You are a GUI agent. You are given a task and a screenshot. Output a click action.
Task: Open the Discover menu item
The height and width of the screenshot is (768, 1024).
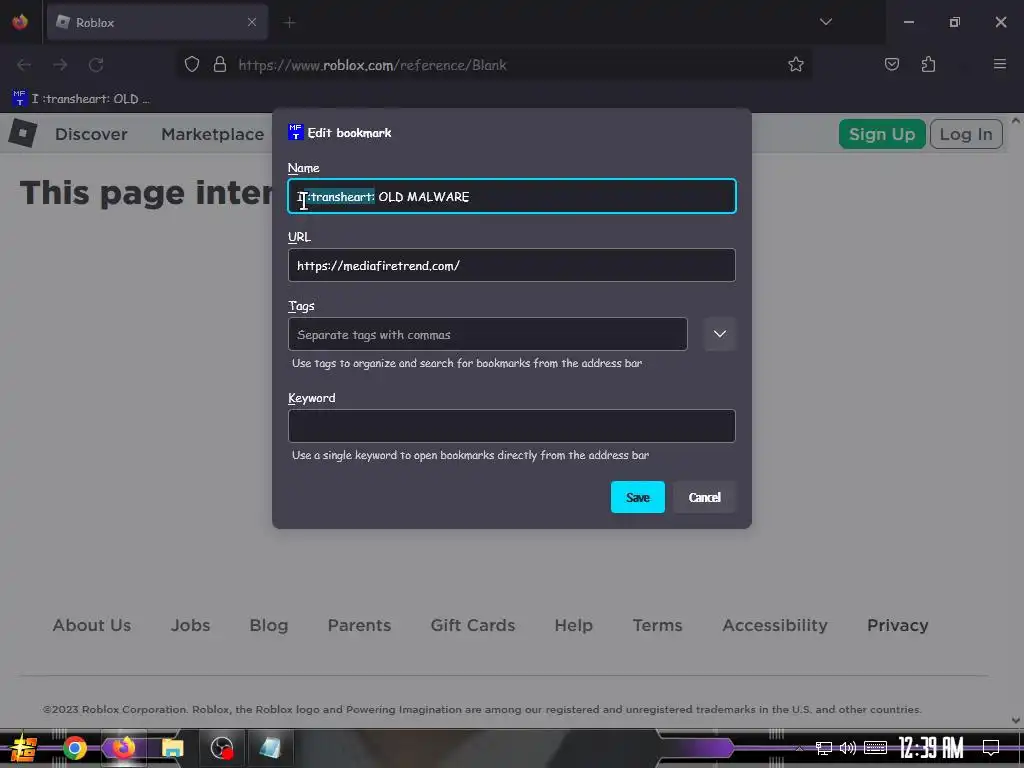click(x=91, y=134)
